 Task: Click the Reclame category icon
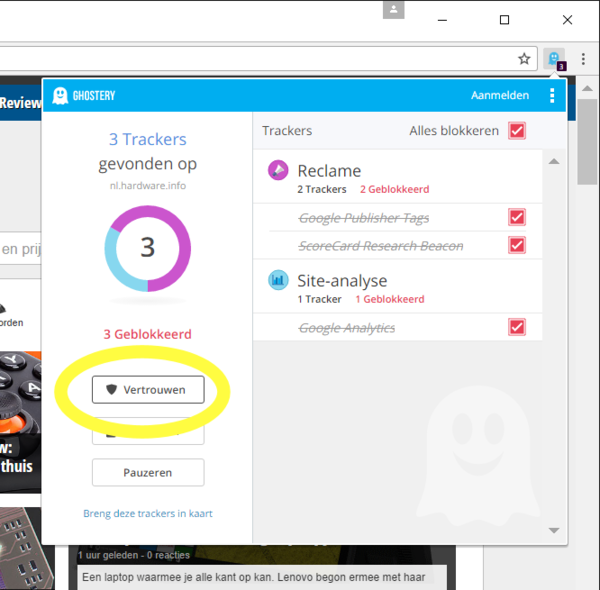point(278,170)
